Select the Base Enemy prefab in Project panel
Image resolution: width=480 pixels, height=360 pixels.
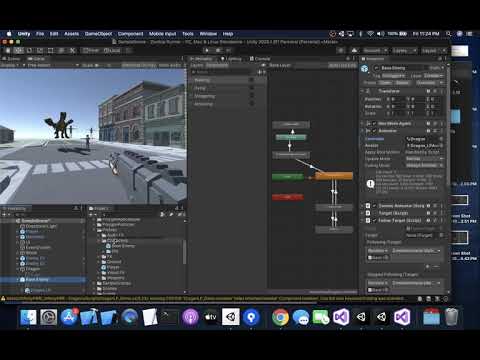click(x=120, y=246)
